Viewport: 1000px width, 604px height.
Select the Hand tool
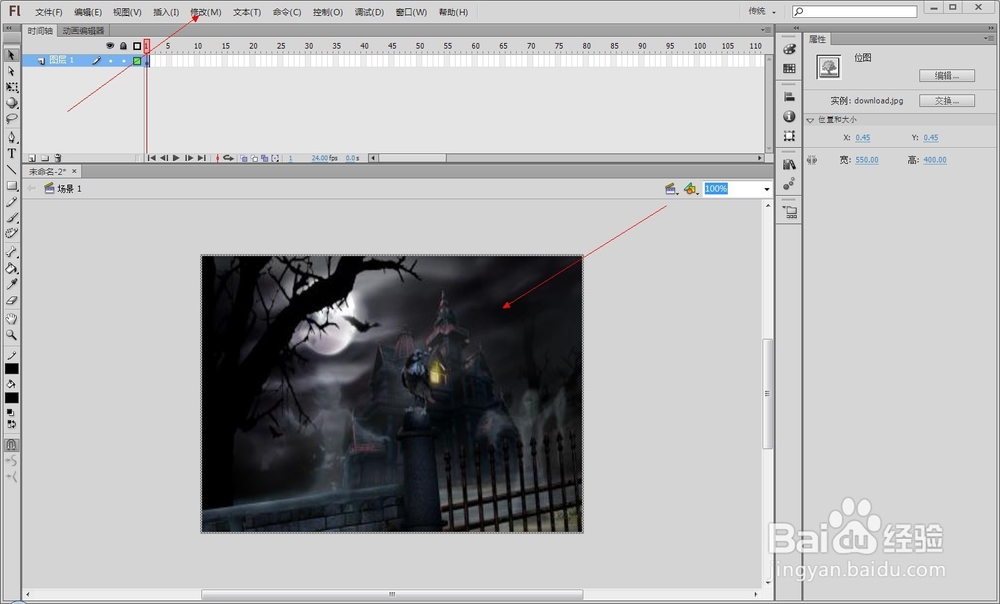point(11,318)
